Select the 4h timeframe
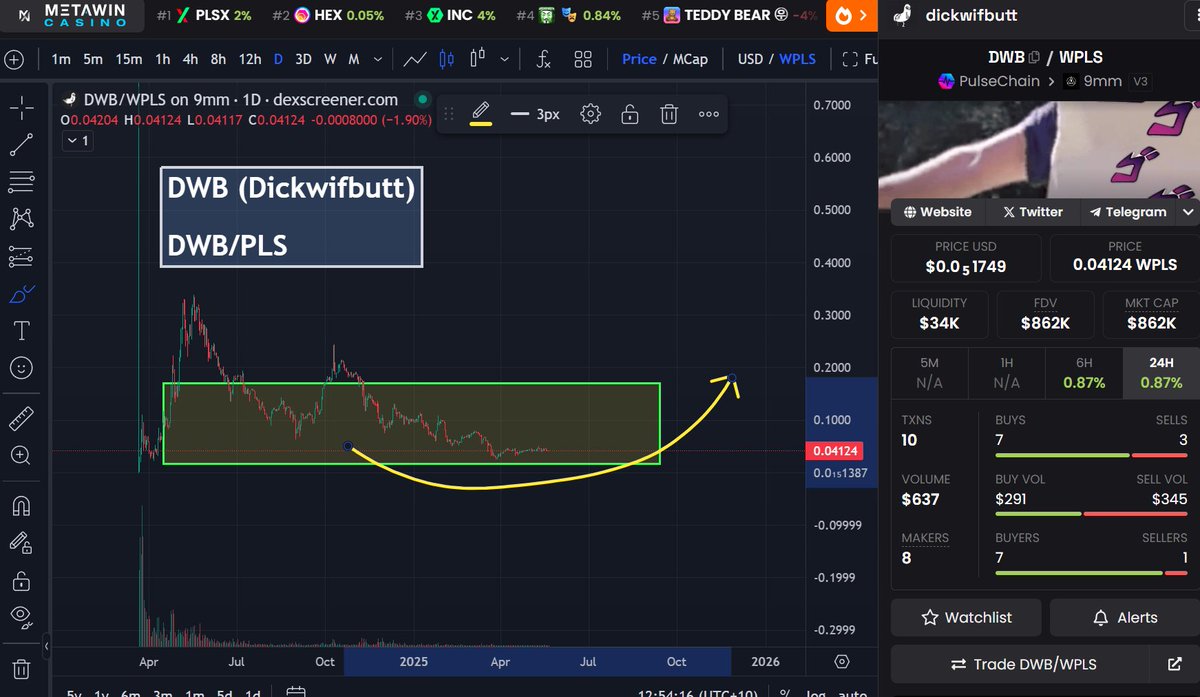The height and width of the screenshot is (697, 1200). click(190, 59)
